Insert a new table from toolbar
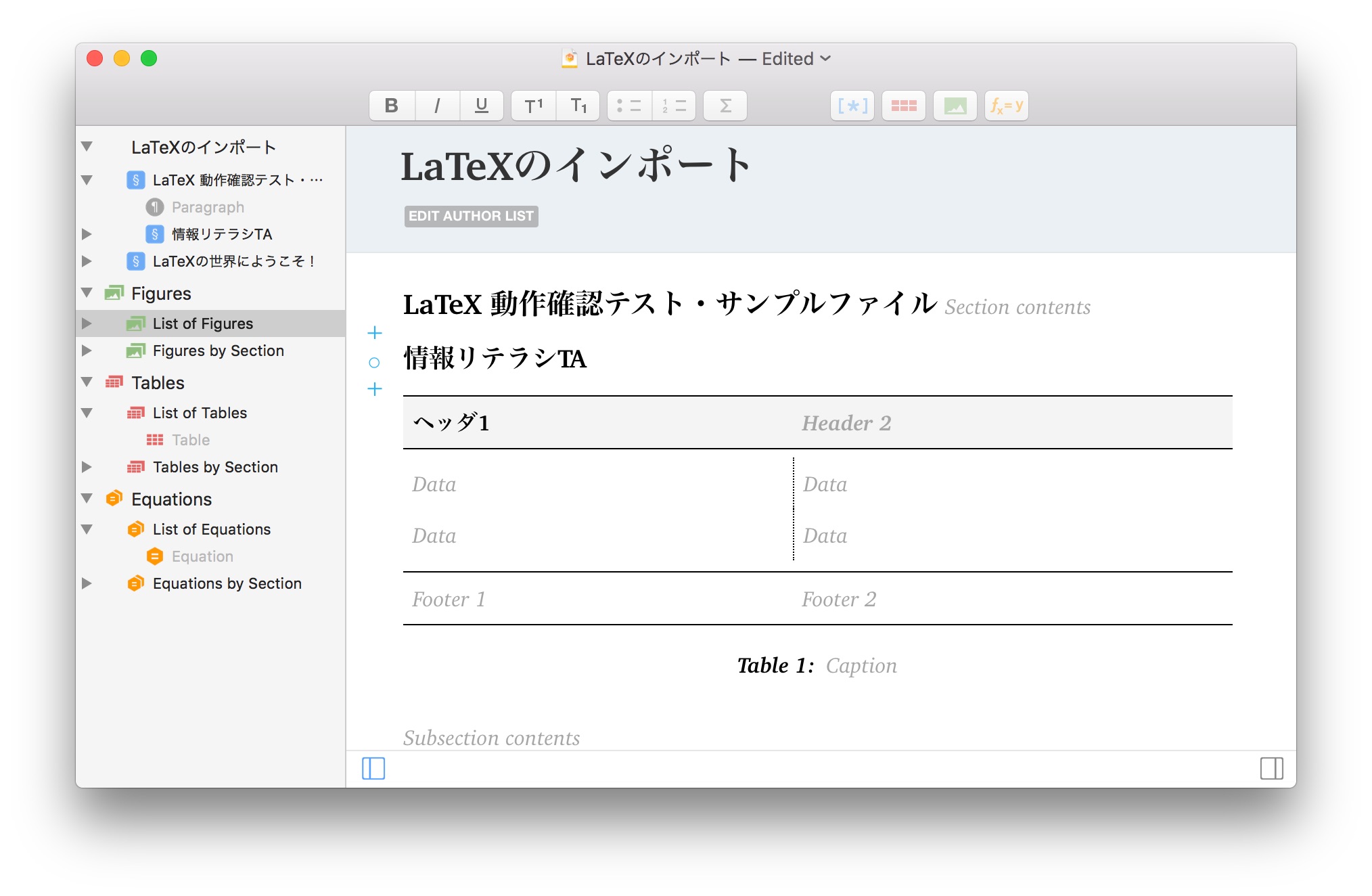This screenshot has width=1372, height=896. click(x=903, y=106)
